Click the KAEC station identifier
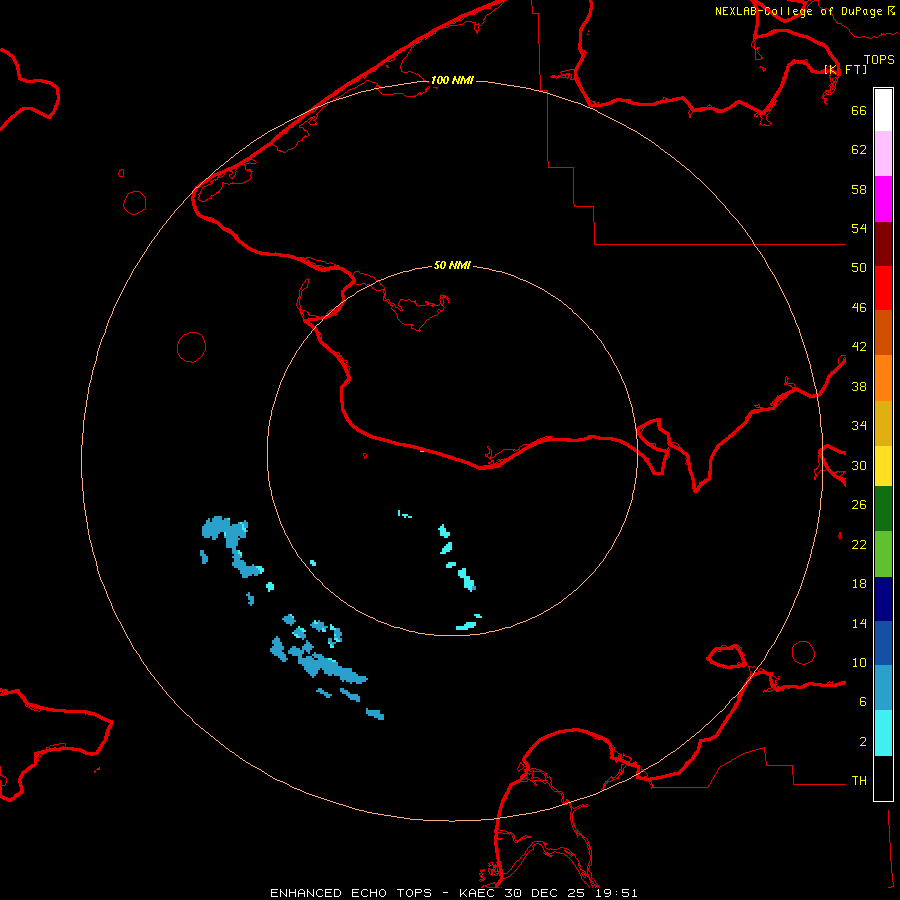The image size is (900, 900). pyautogui.click(x=480, y=893)
